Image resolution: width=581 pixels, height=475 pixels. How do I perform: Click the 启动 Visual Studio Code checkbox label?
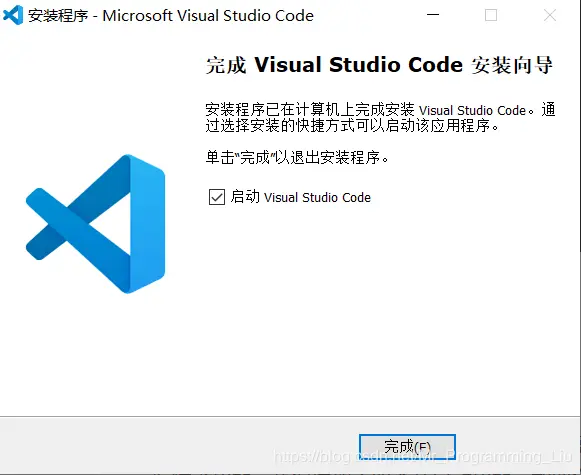pos(301,197)
